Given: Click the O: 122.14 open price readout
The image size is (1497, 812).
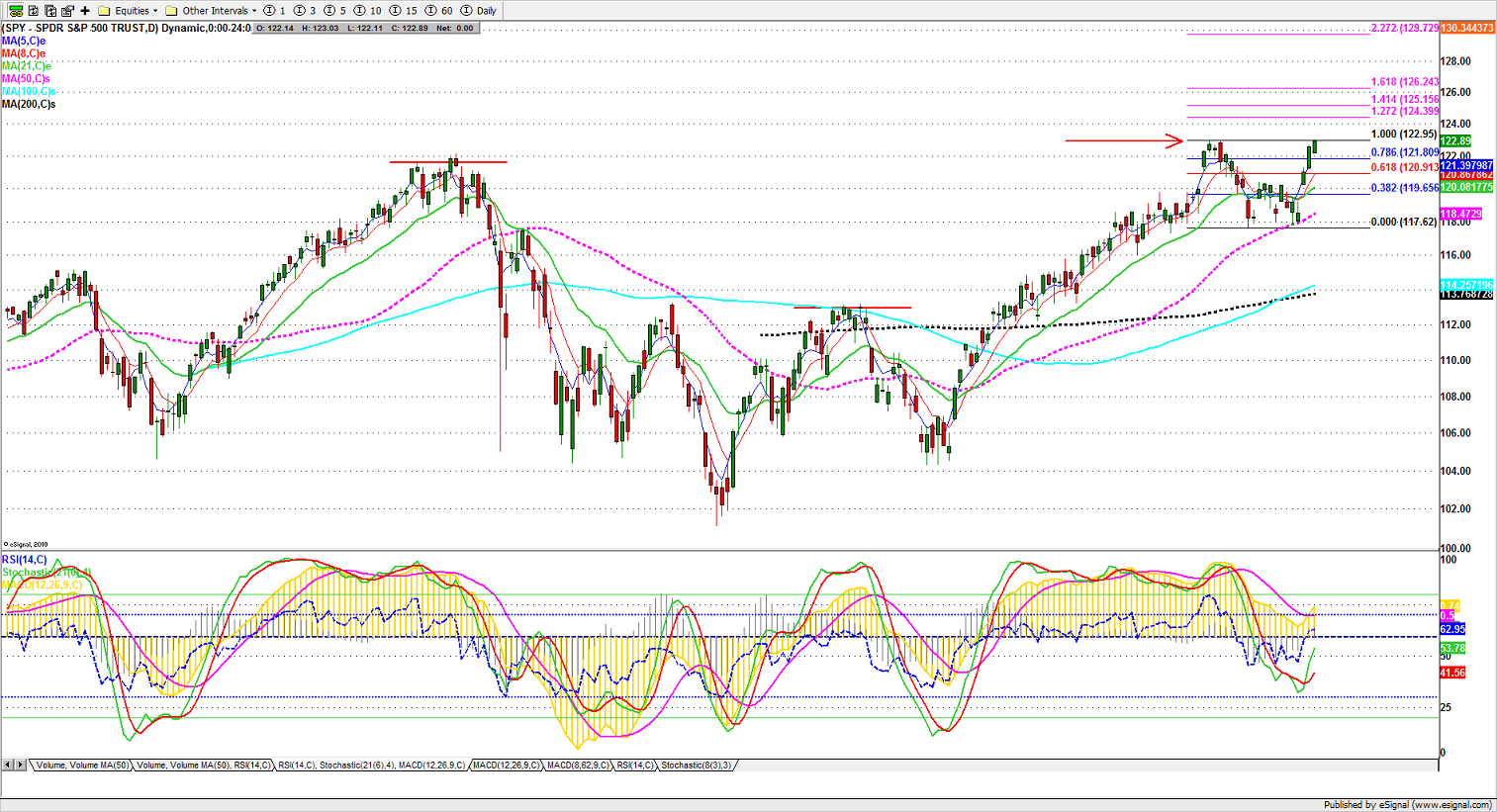Looking at the screenshot, I should click(275, 28).
